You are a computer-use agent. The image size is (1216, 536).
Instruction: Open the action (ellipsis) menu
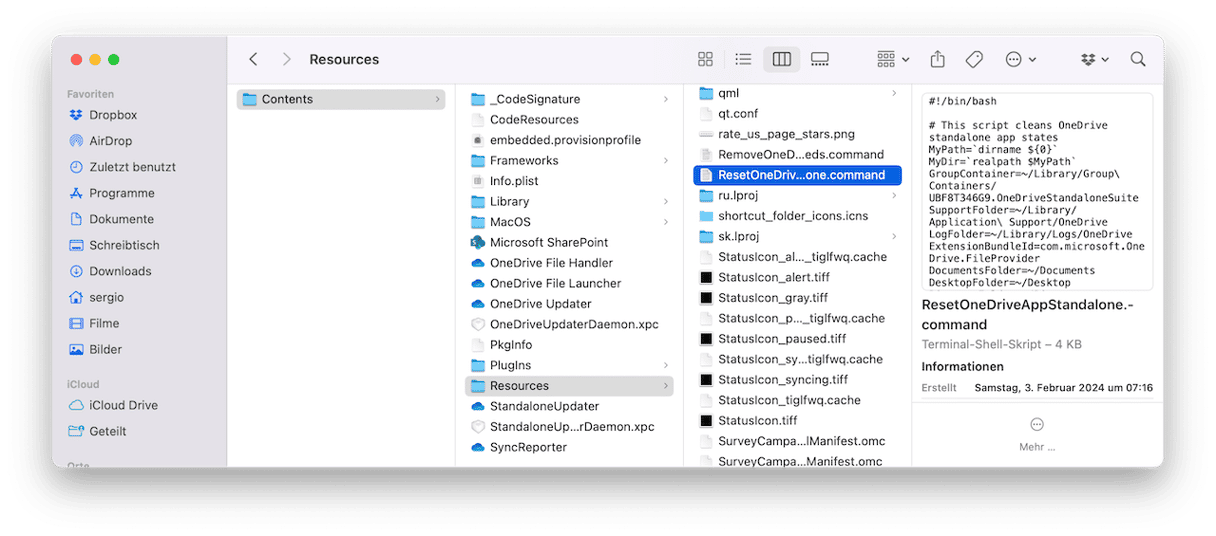coord(1020,60)
